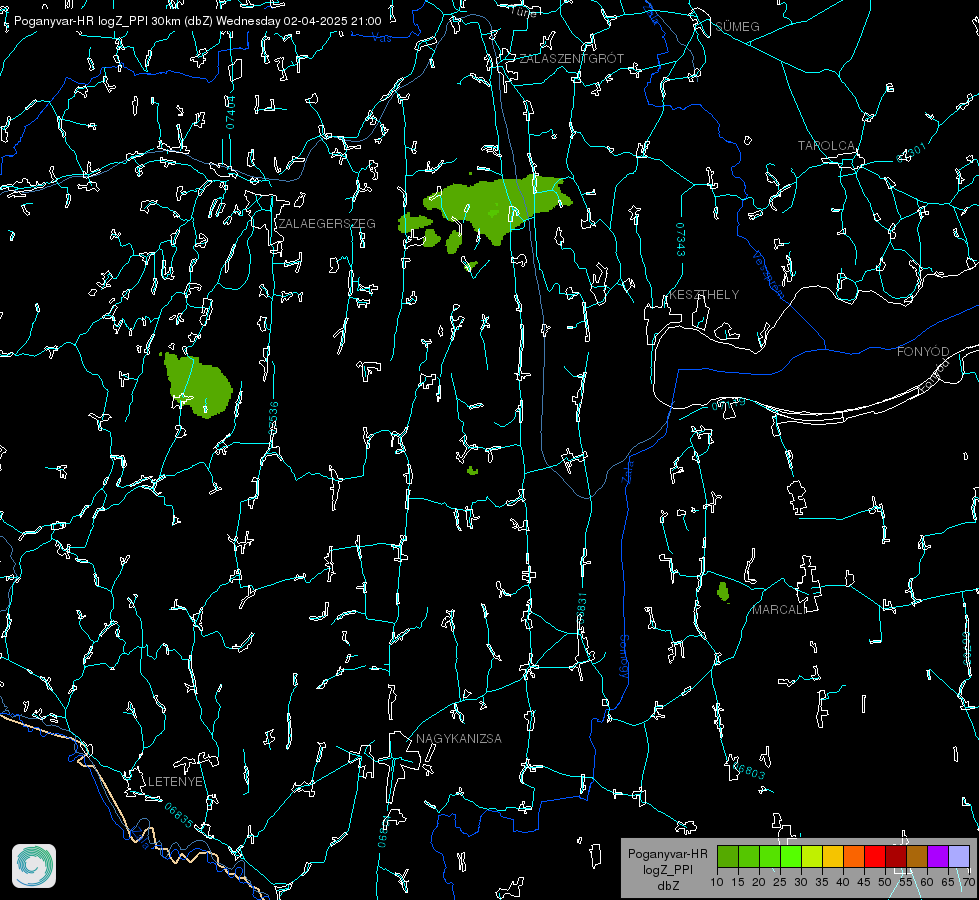Click the 'logZ_PPI' legend label
The width and height of the screenshot is (979, 900).
668,869
